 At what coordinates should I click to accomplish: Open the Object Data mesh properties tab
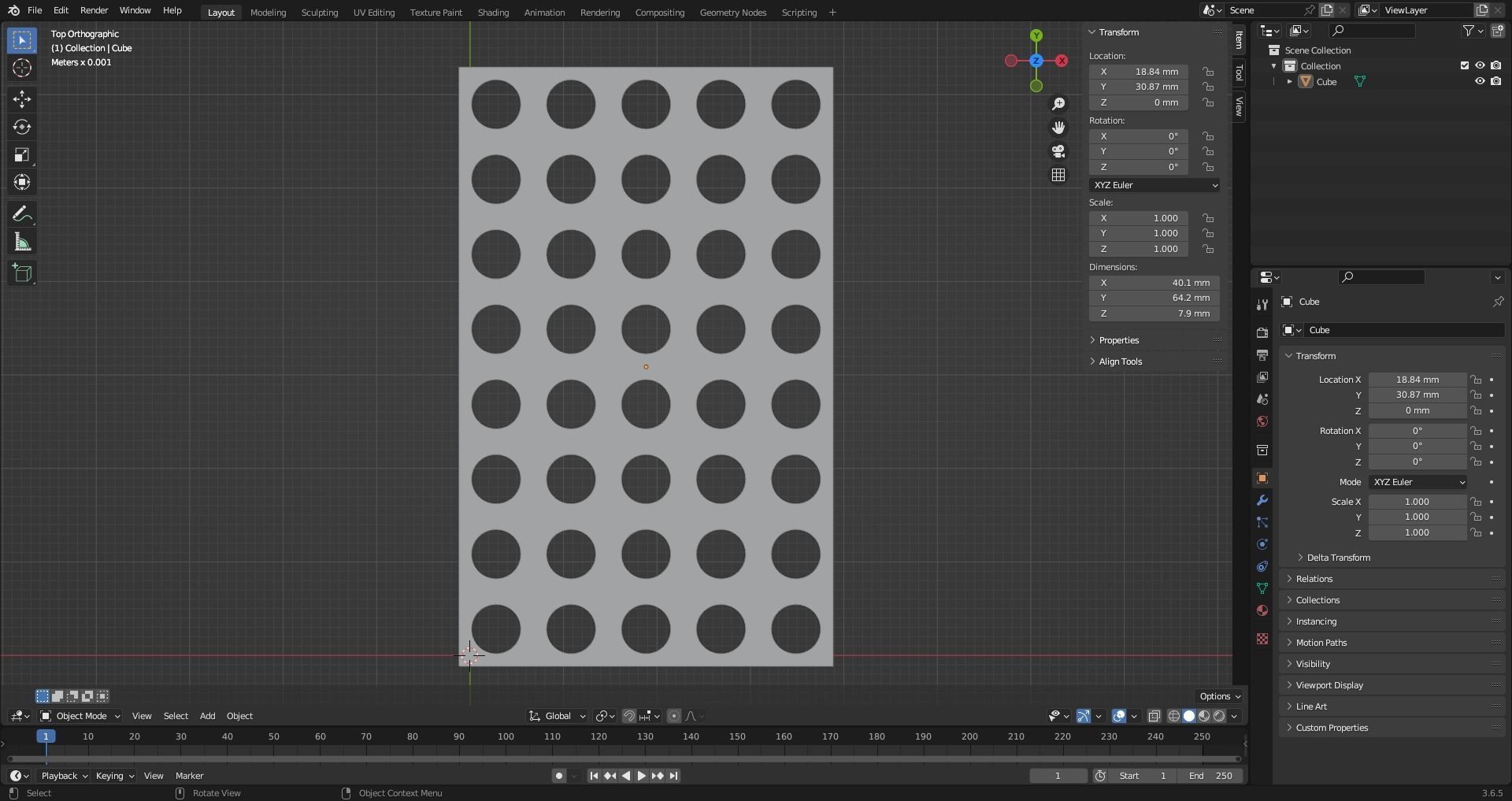click(1262, 588)
